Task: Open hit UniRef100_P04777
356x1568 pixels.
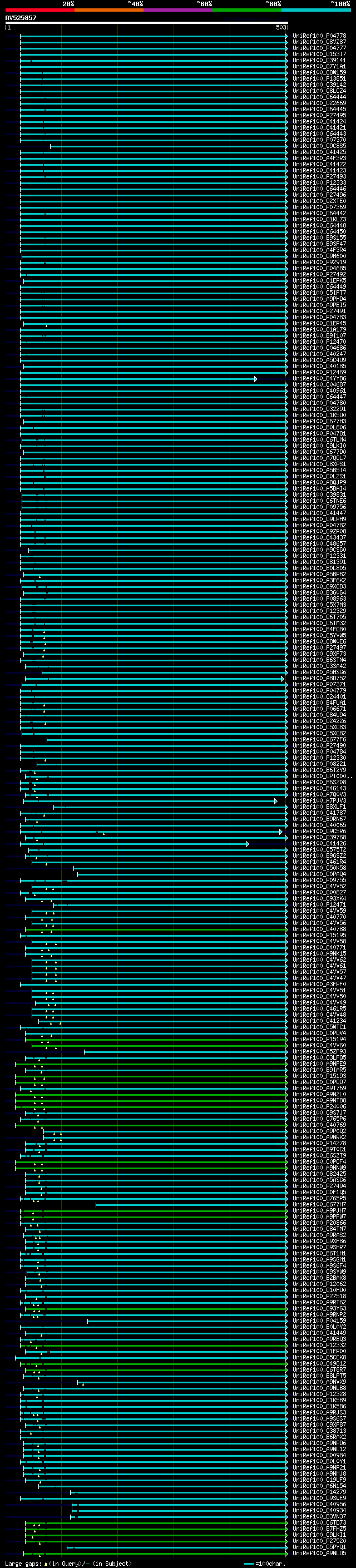Action: coord(319,48)
